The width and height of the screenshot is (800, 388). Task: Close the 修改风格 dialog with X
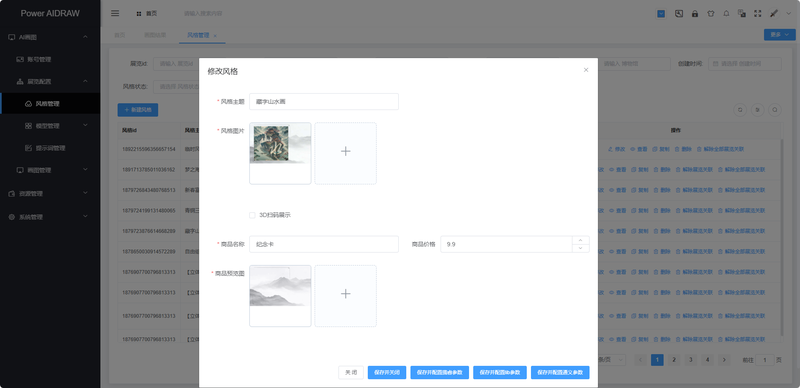(x=586, y=70)
